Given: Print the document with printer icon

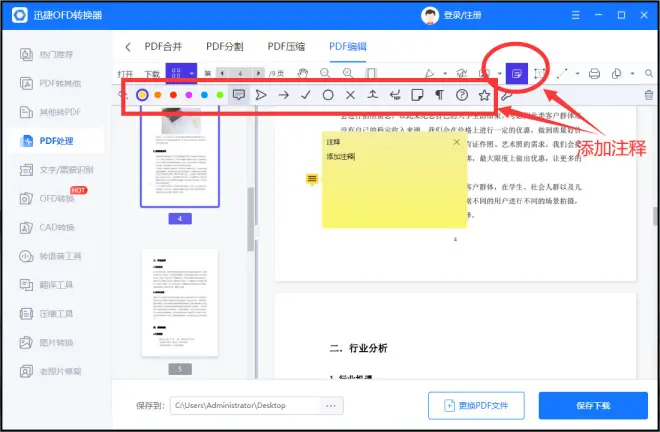Looking at the screenshot, I should coord(594,74).
